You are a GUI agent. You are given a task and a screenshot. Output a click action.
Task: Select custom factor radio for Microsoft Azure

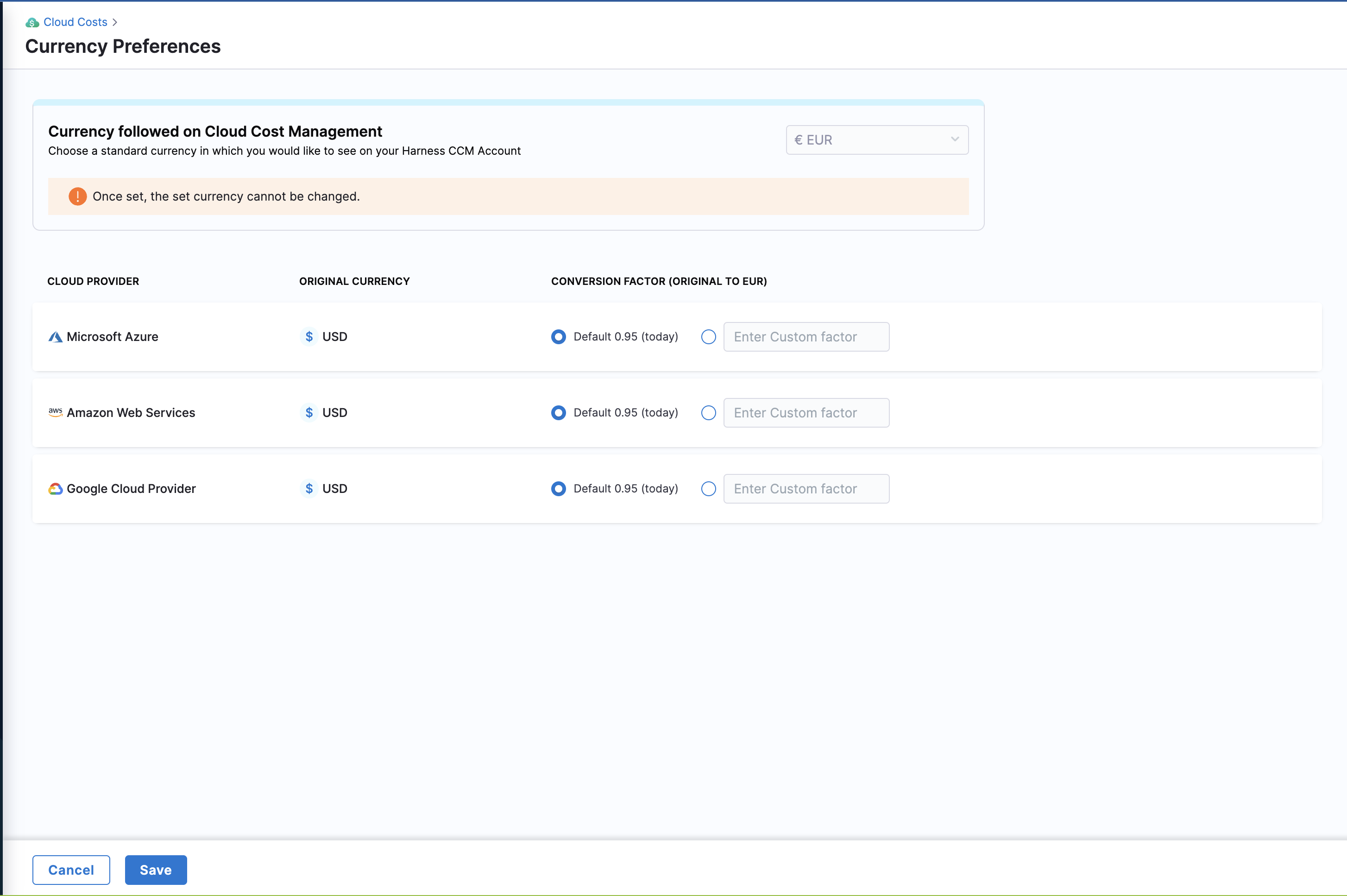[x=708, y=336]
